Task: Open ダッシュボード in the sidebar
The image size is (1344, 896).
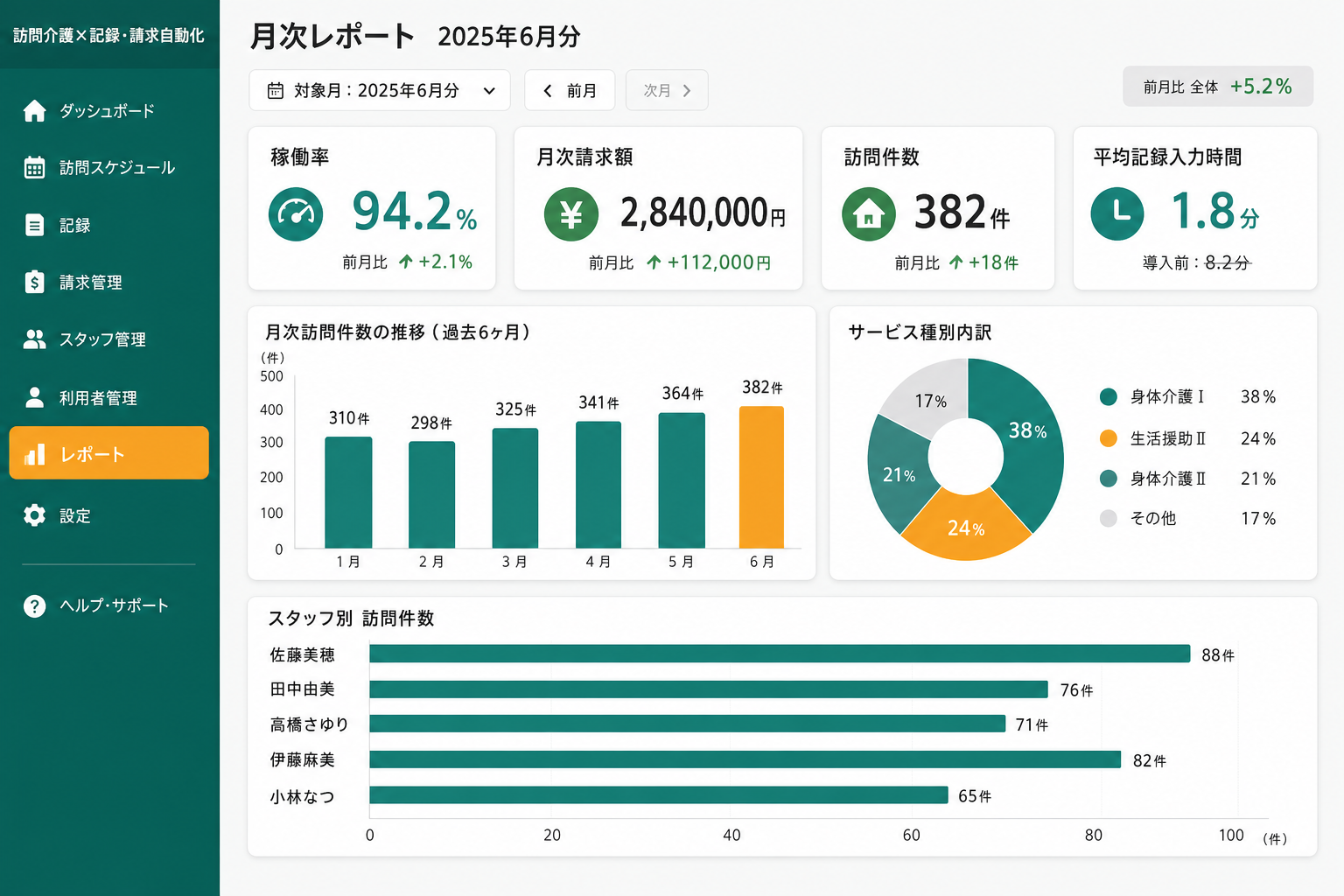Action: click(x=108, y=111)
